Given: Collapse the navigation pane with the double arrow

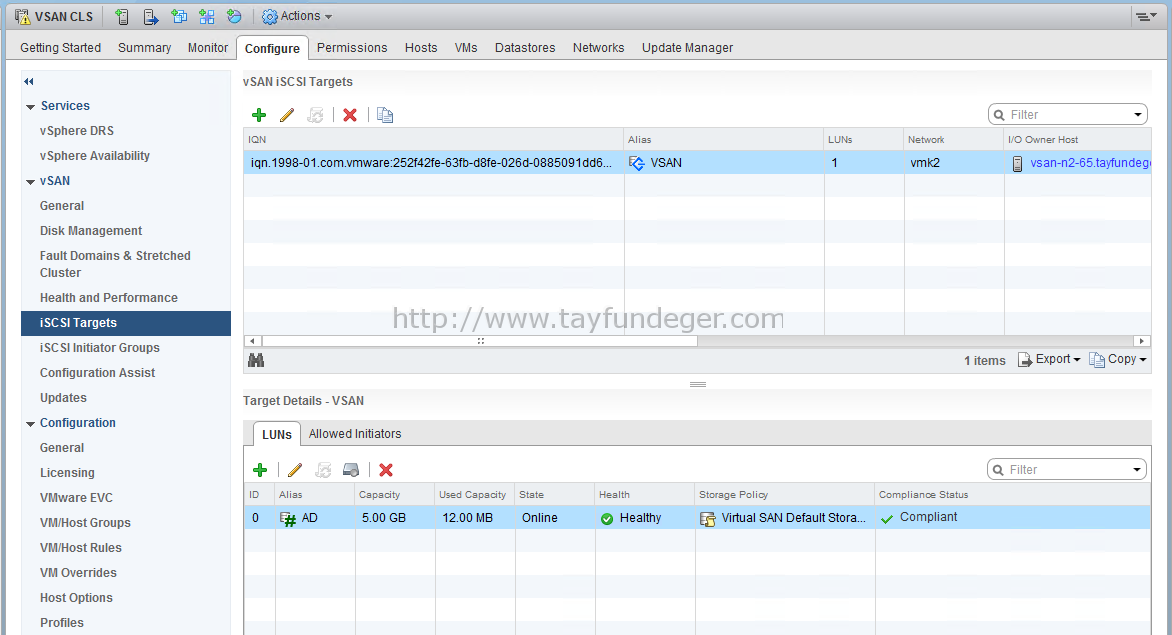Looking at the screenshot, I should 28,81.
